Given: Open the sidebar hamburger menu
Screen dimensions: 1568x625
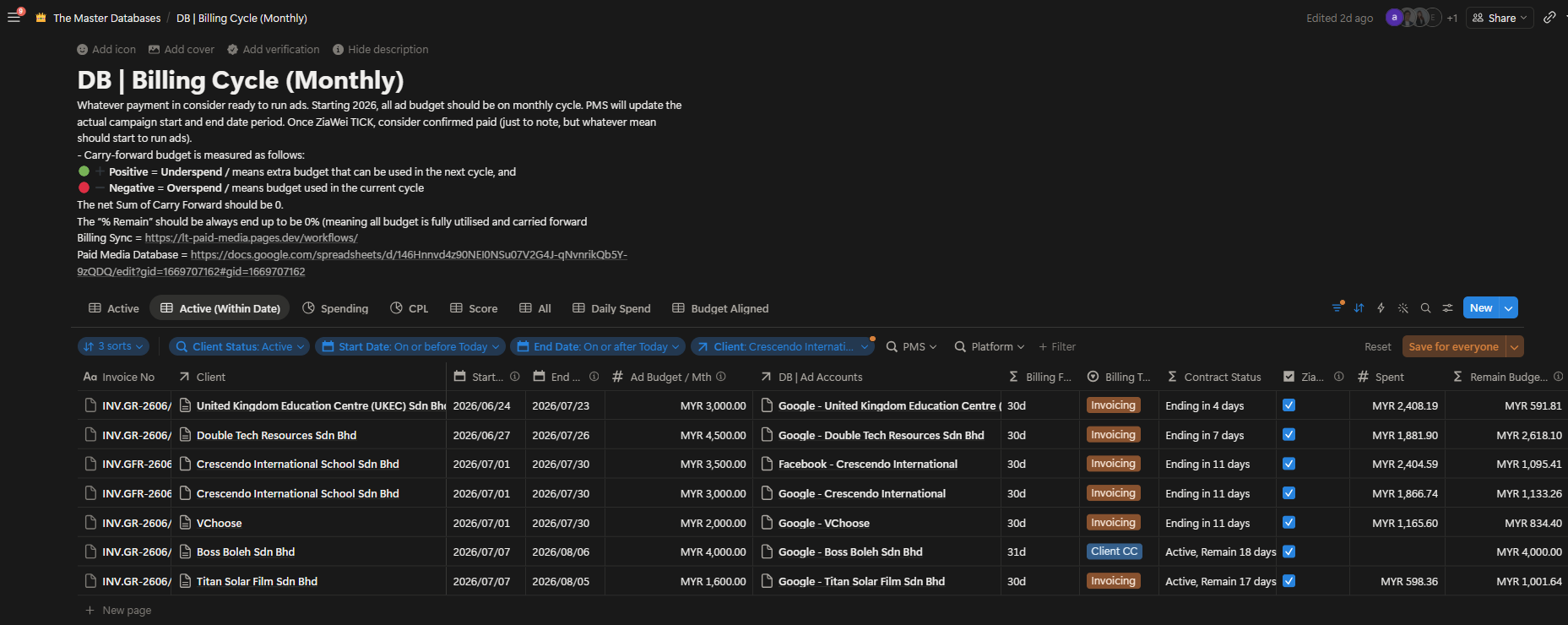Looking at the screenshot, I should point(14,18).
